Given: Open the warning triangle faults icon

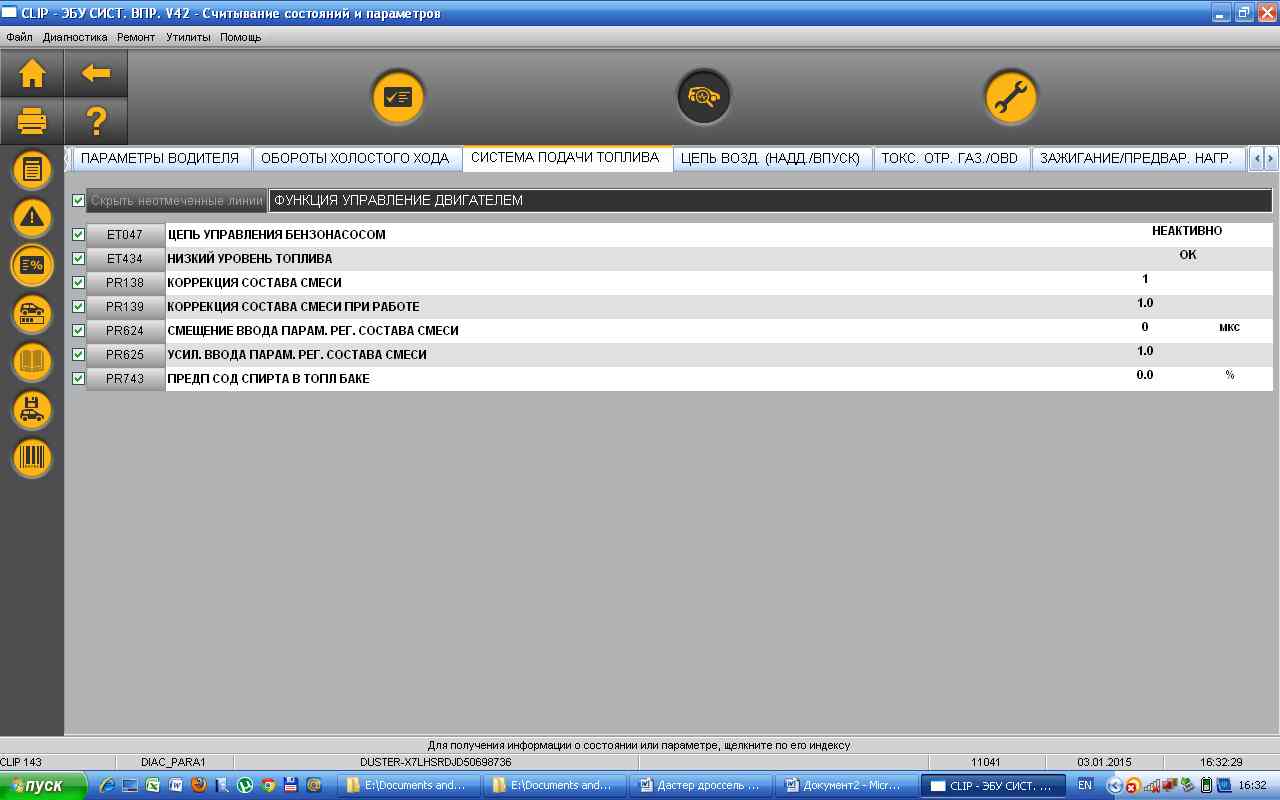Looking at the screenshot, I should coord(32,217).
